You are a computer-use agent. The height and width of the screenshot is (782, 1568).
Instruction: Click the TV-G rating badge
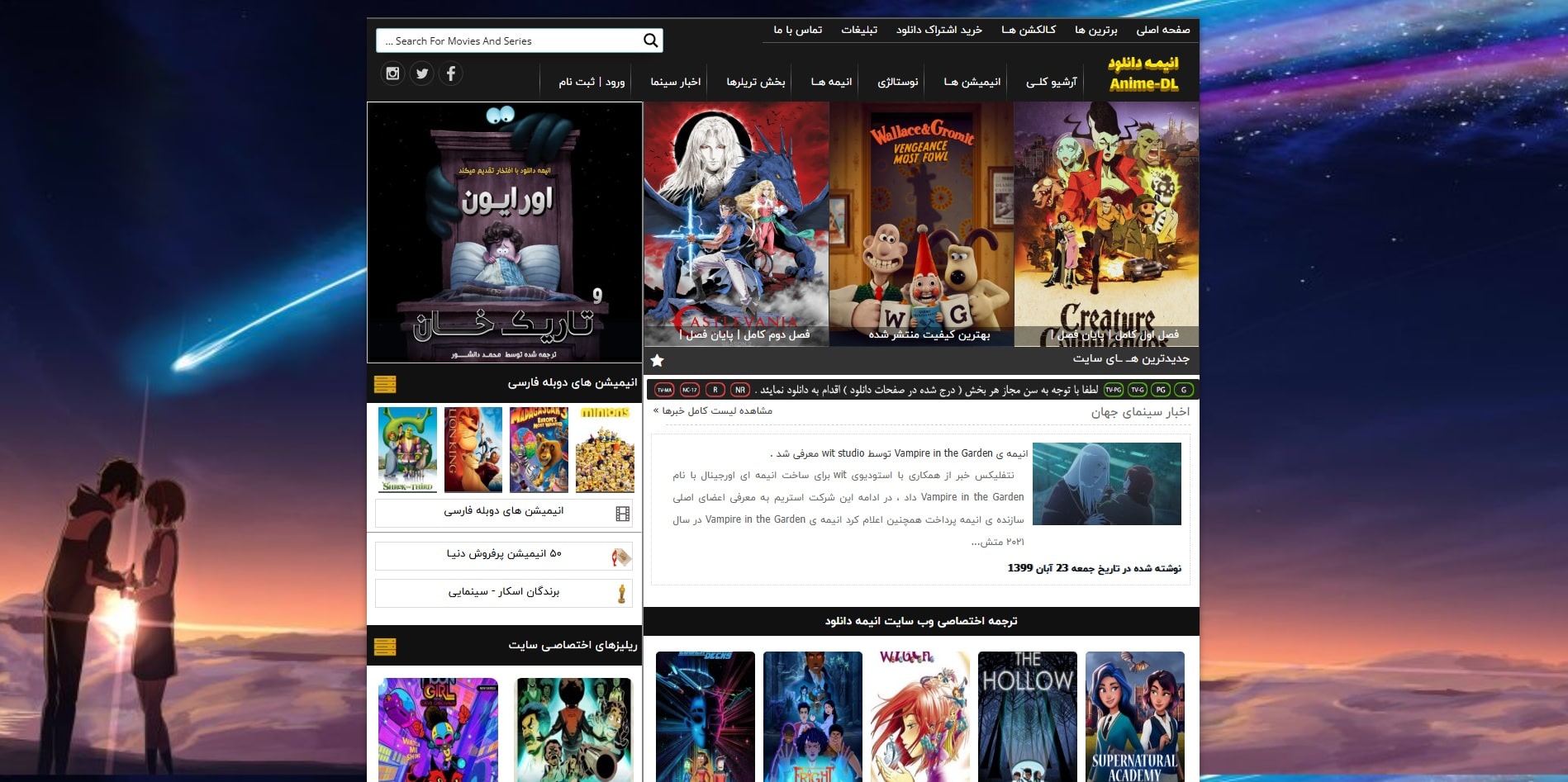(1138, 390)
